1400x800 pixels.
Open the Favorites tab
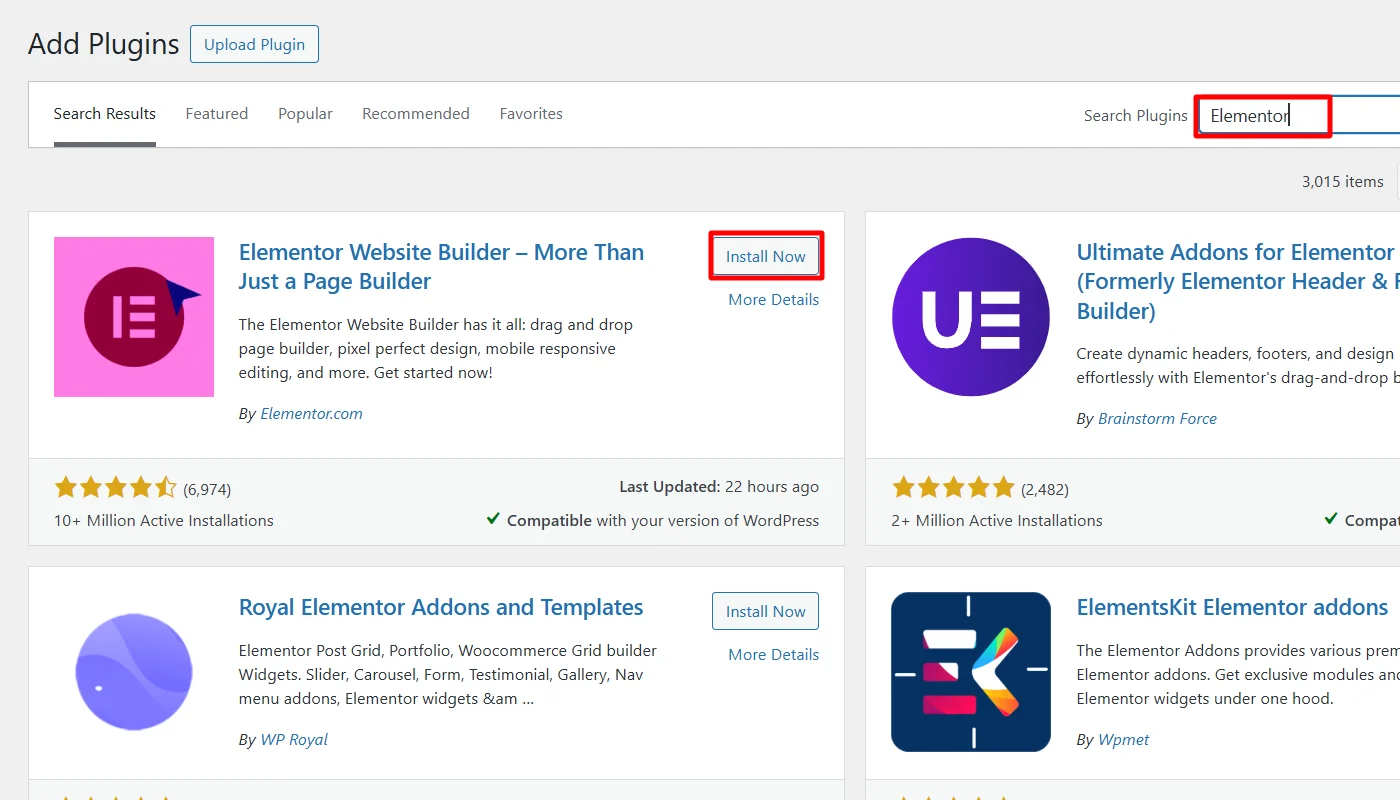531,114
